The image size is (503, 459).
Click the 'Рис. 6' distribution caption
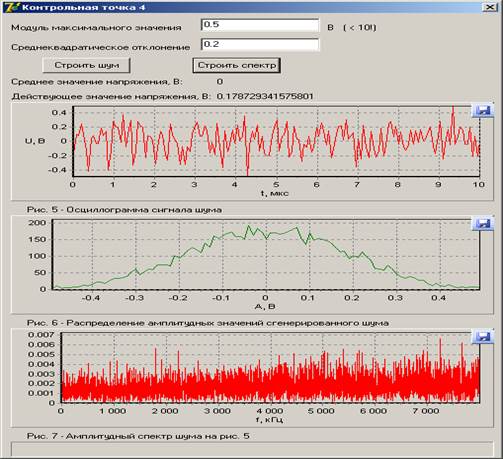[208, 323]
